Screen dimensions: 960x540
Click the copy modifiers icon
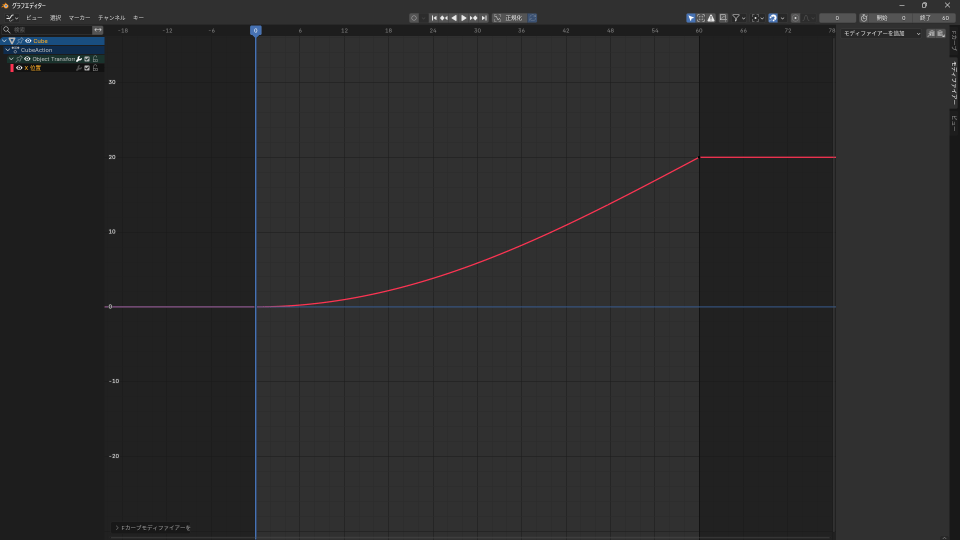click(931, 33)
